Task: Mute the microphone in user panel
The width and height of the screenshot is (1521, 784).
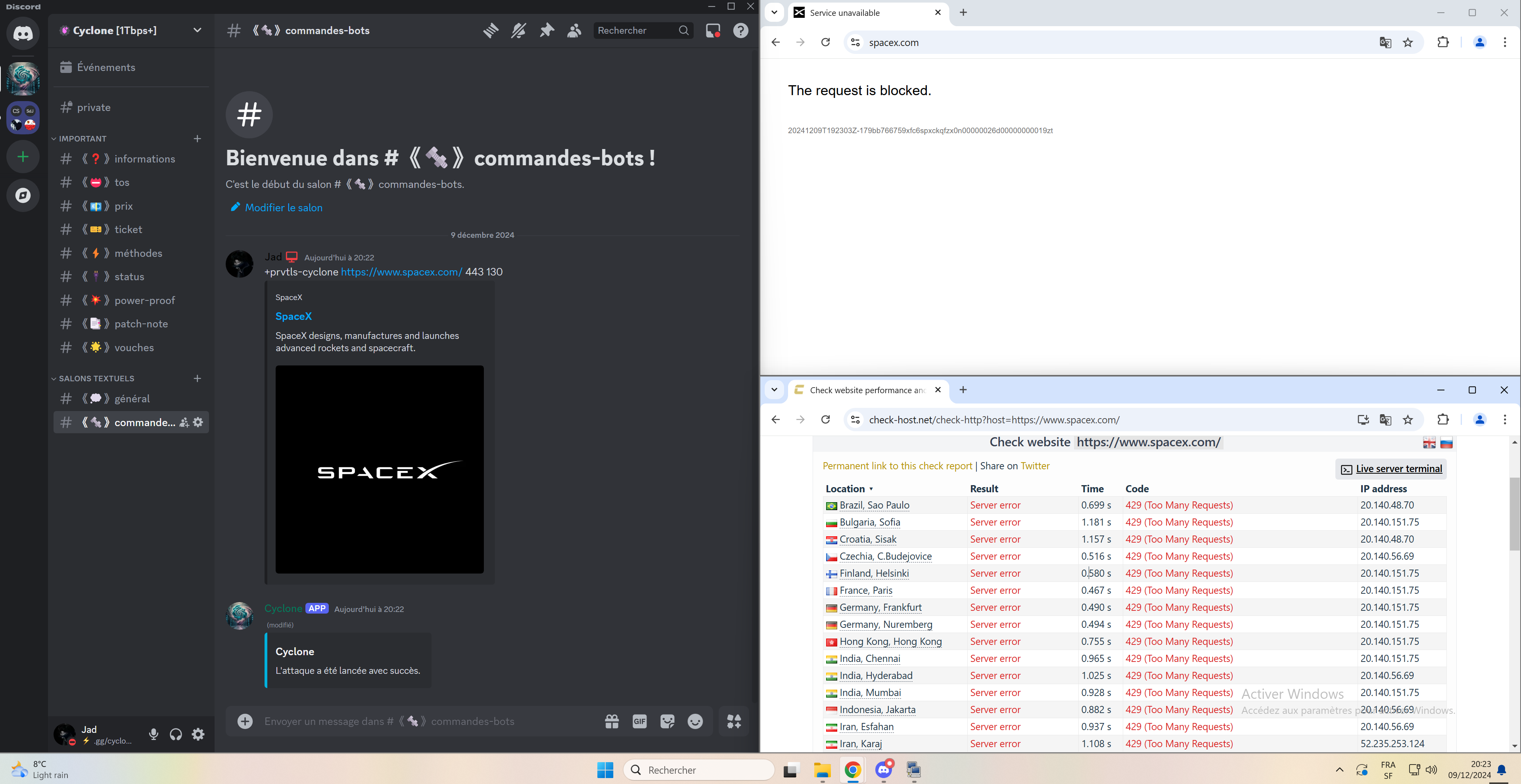Action: click(x=153, y=734)
